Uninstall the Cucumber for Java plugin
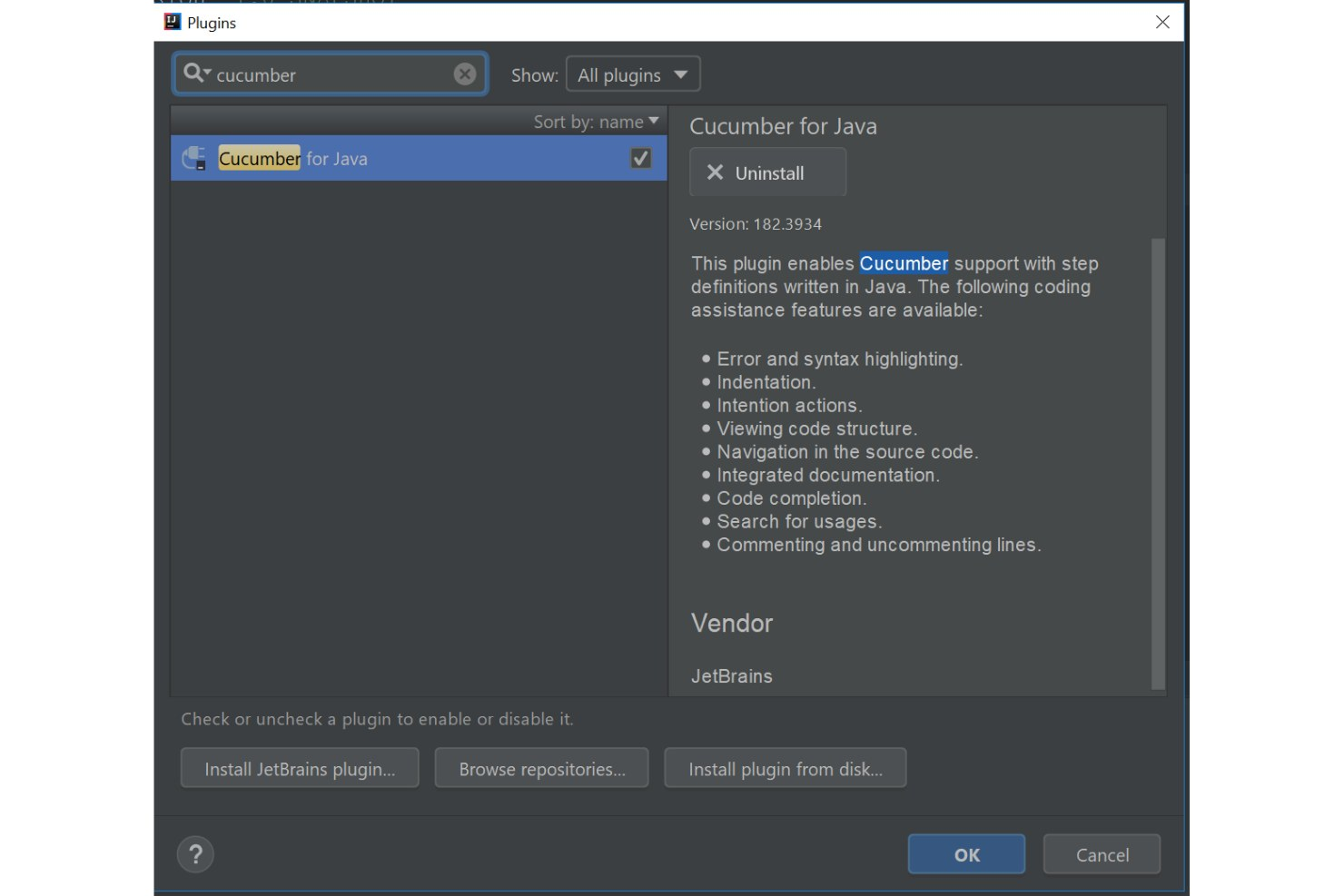This screenshot has width=1344, height=896. pos(767,172)
